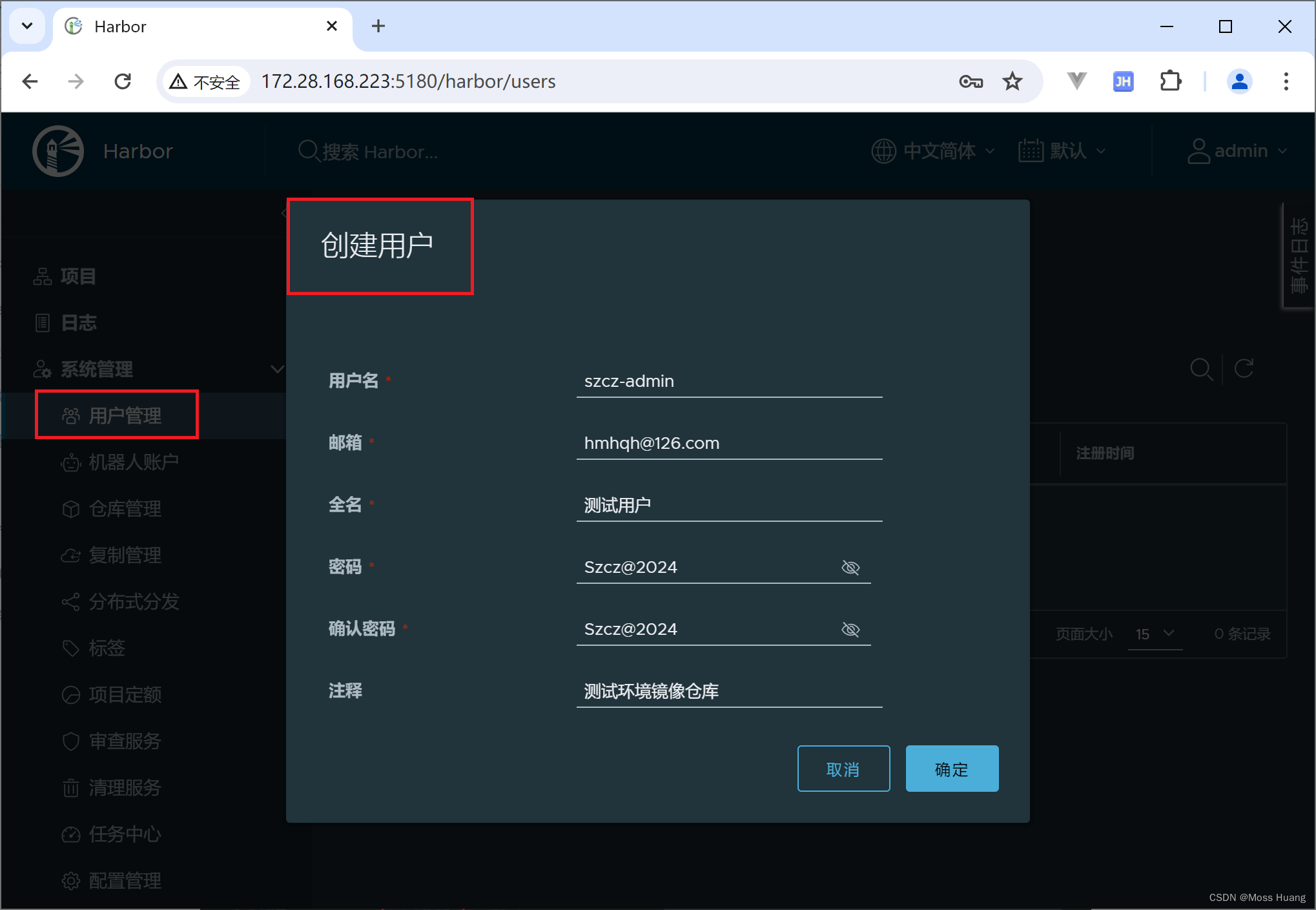Click the 全名 full name field

[x=729, y=506]
